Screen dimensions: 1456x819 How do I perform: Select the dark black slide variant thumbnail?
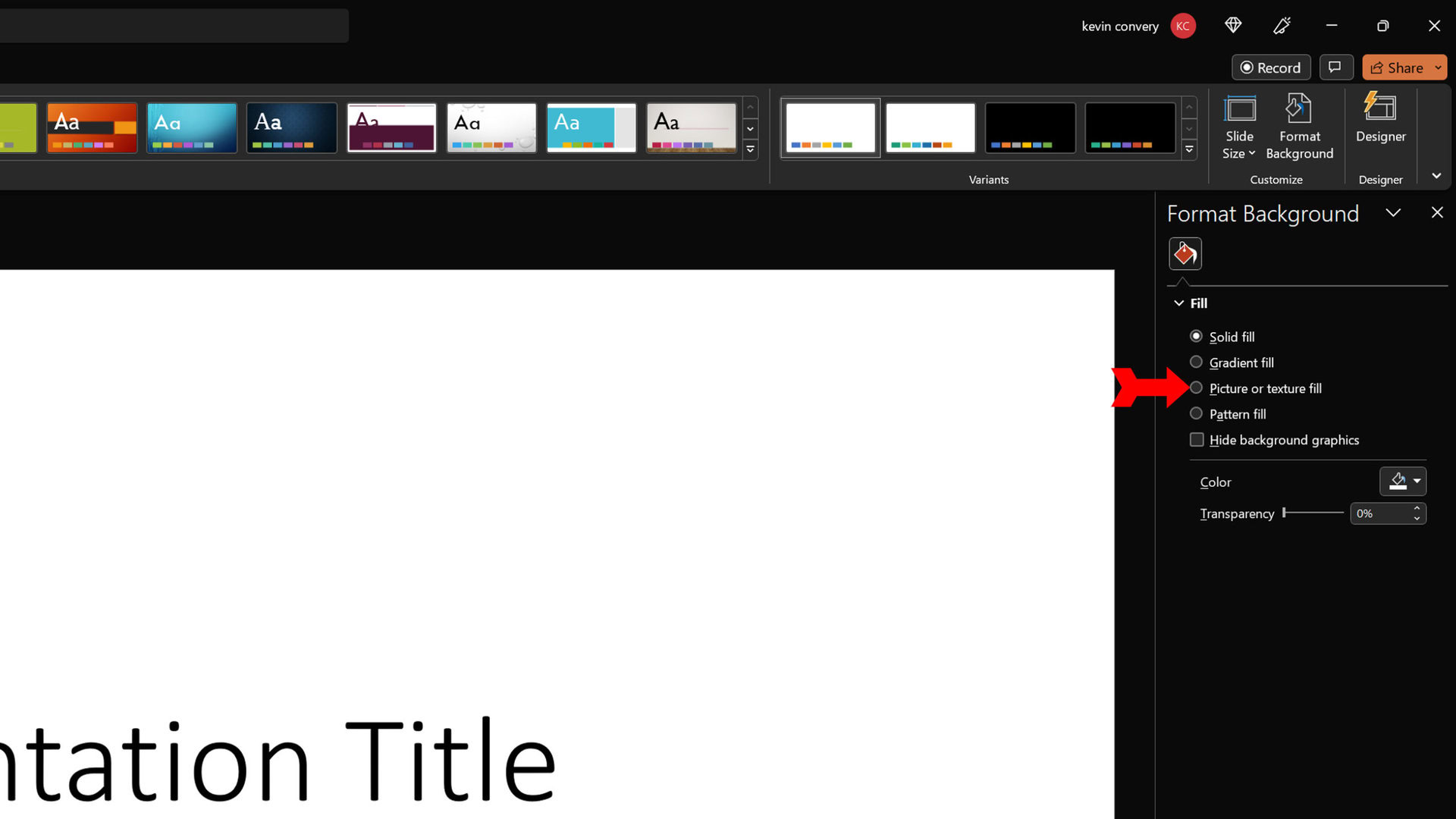click(1030, 127)
